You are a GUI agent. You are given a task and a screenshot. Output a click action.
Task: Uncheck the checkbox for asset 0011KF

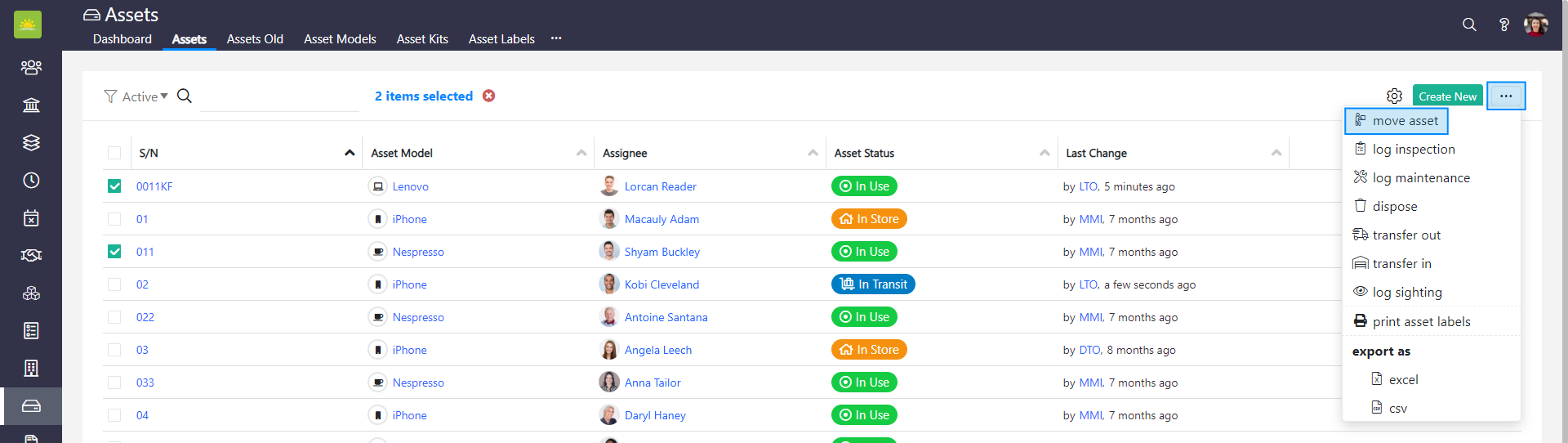(114, 186)
